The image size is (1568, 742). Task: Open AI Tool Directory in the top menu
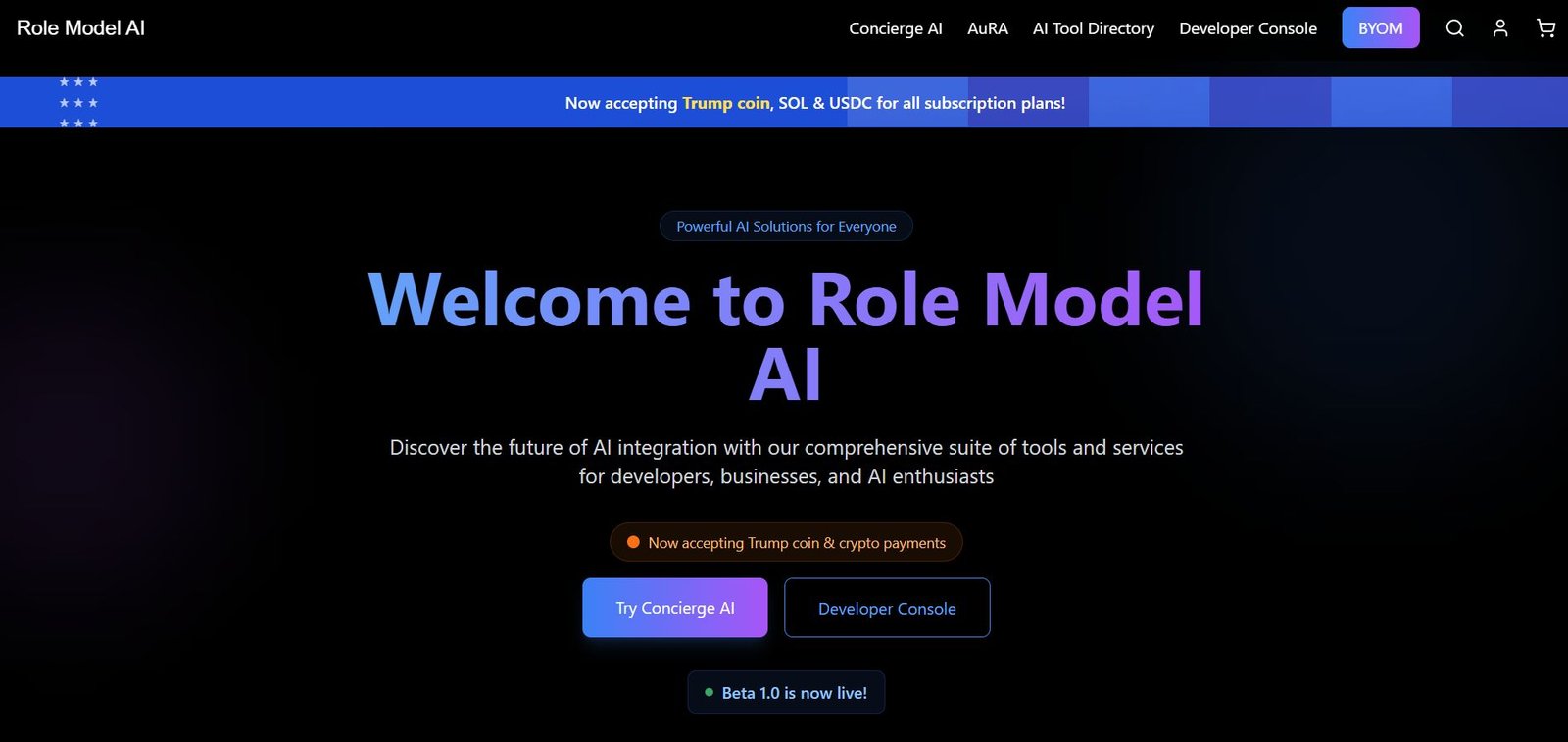[1093, 28]
